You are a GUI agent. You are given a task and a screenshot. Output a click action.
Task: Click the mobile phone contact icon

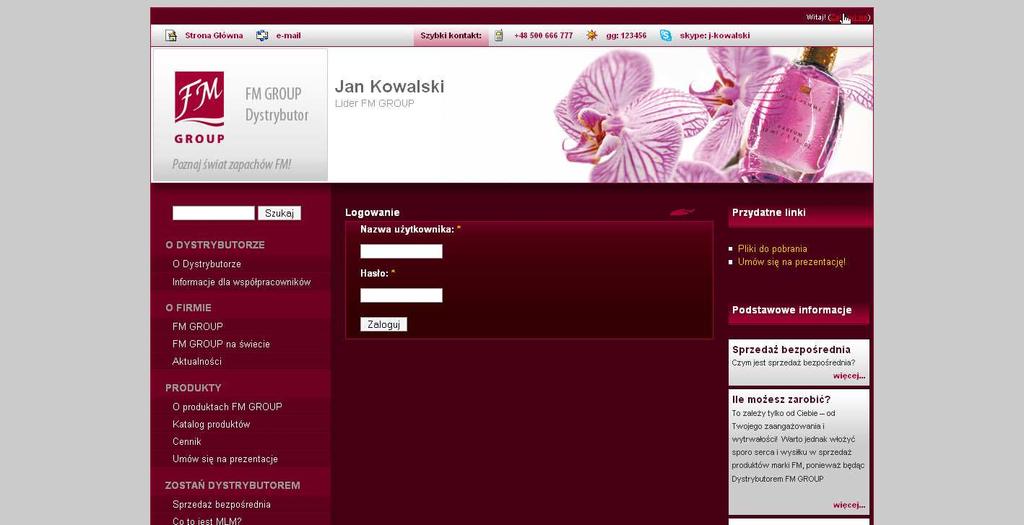coord(498,35)
